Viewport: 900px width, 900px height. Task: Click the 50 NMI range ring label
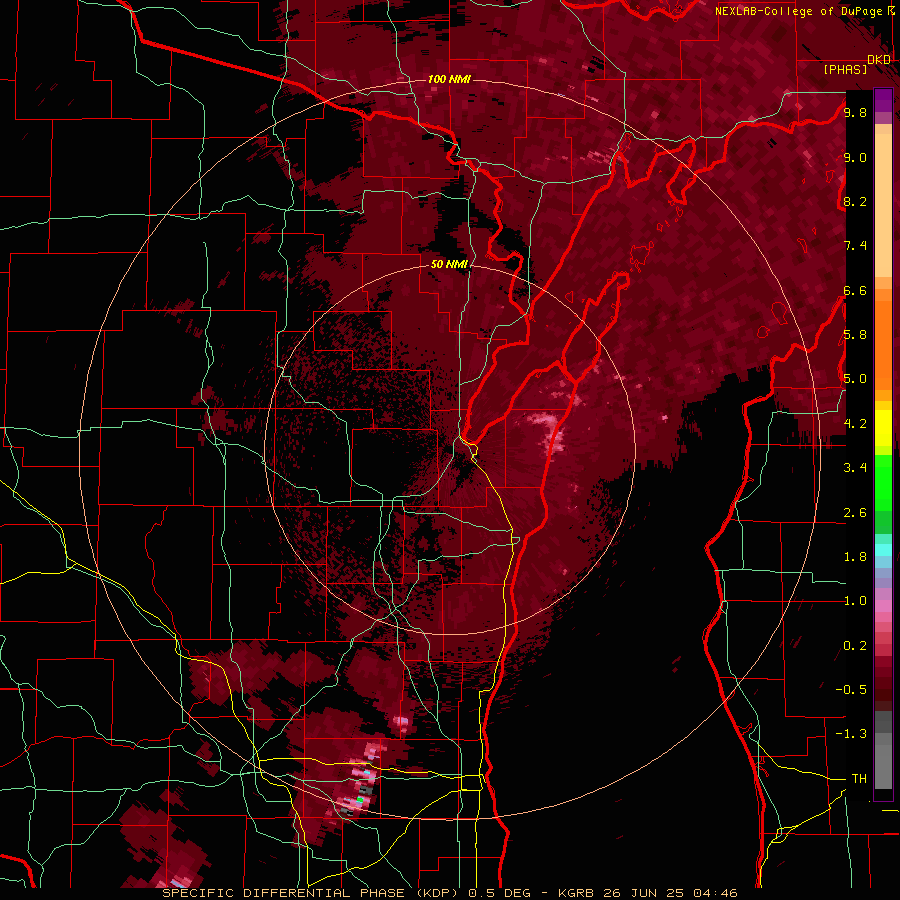tap(449, 264)
